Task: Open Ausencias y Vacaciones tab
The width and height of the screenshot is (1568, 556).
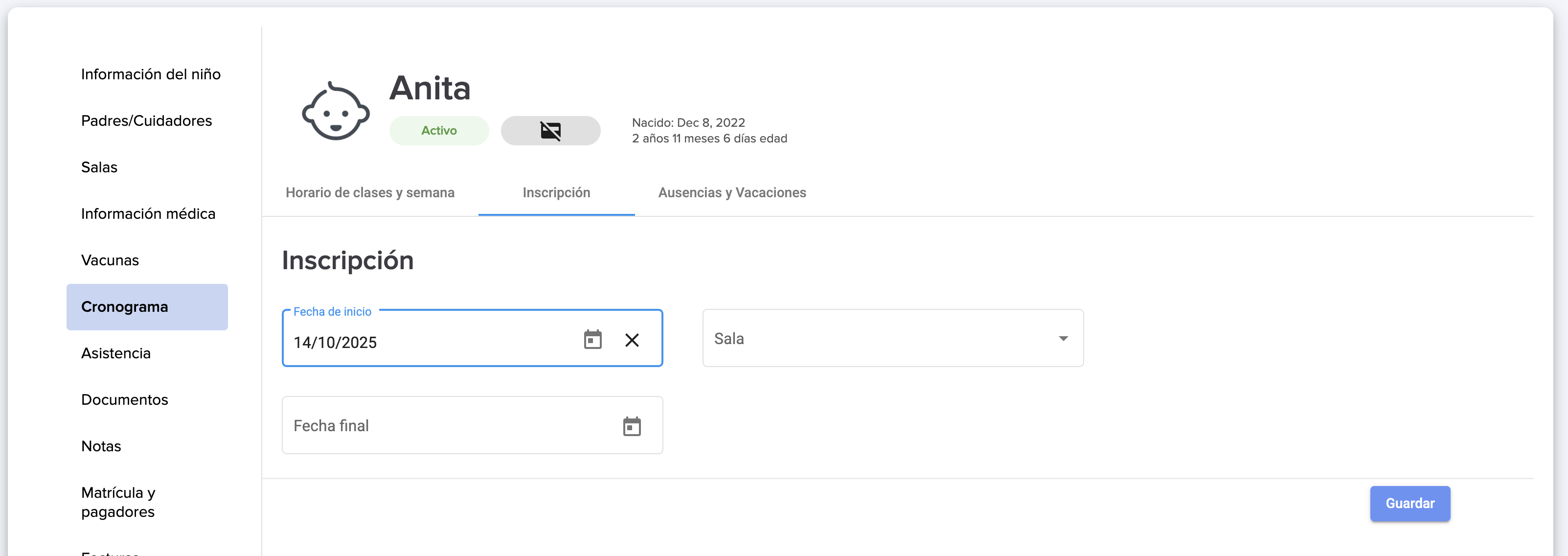Action: tap(732, 193)
